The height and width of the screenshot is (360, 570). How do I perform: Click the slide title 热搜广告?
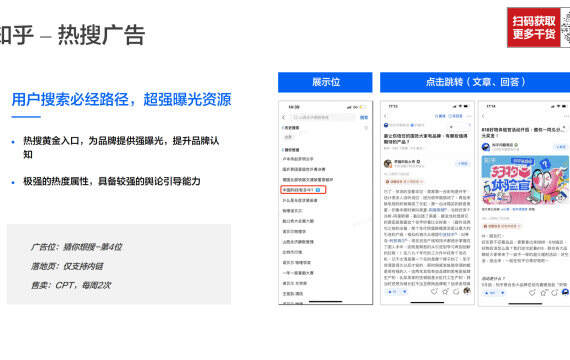point(101,35)
